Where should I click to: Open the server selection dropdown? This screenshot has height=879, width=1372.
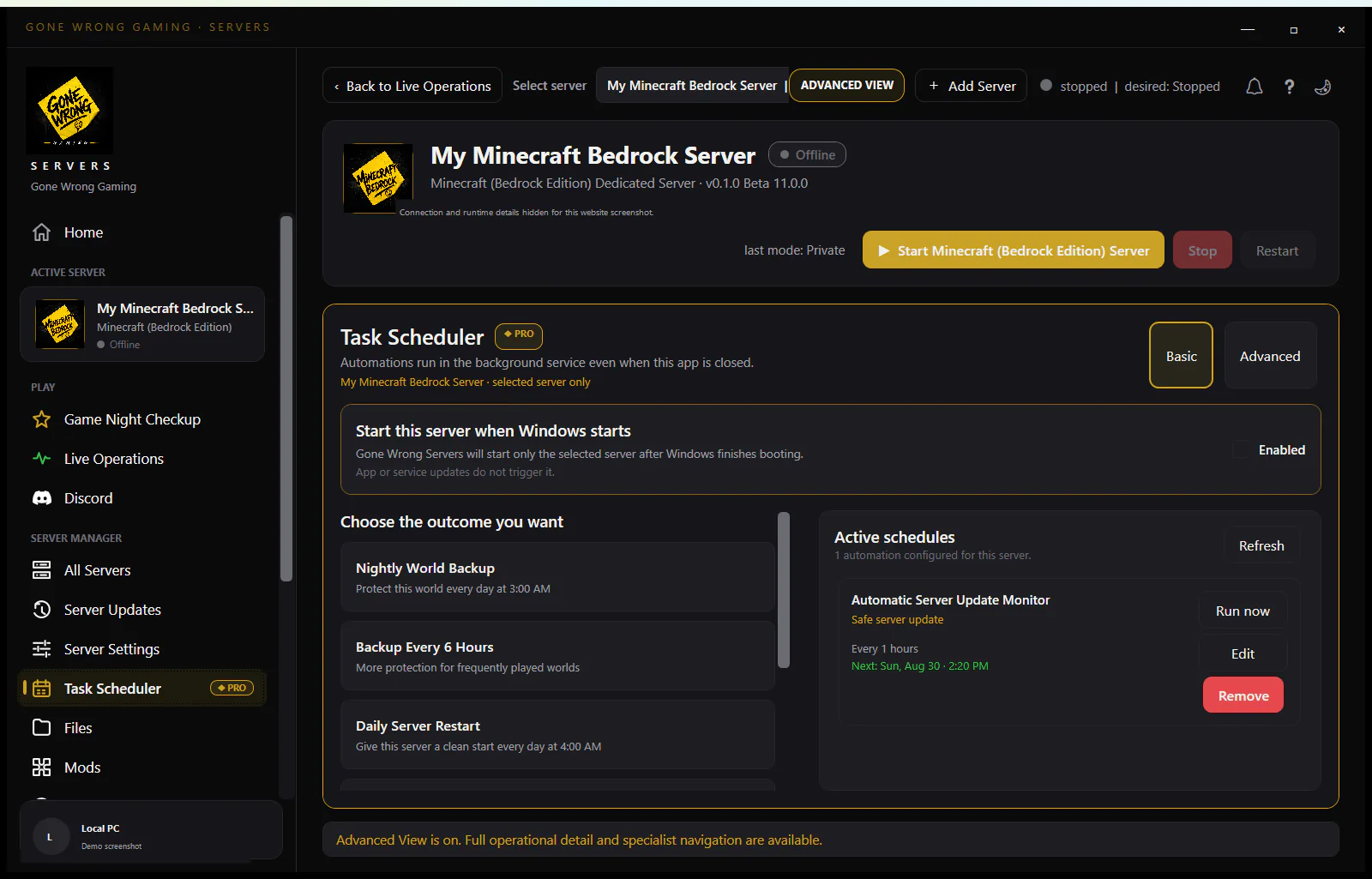pyautogui.click(x=692, y=86)
